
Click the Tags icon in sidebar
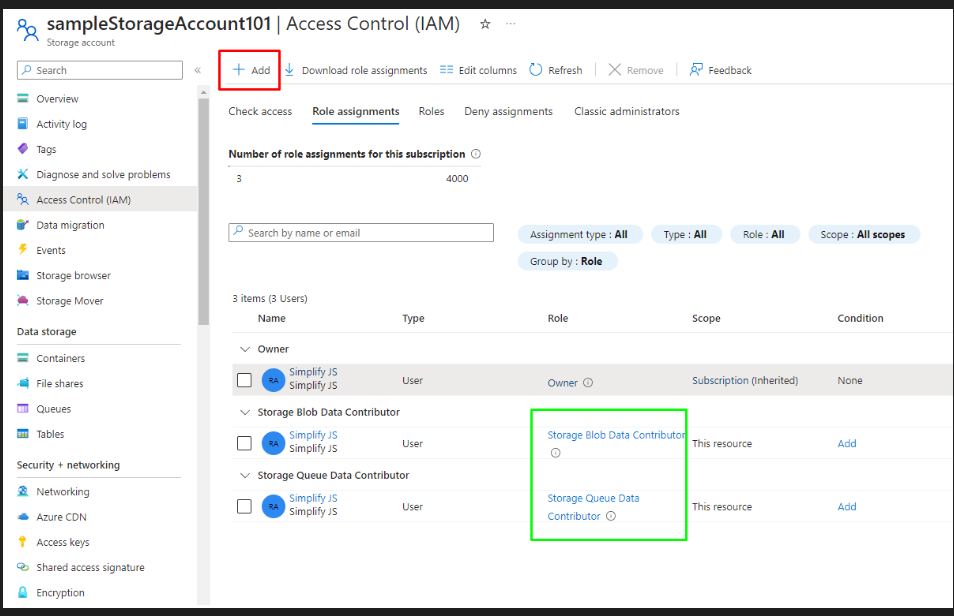coord(23,149)
